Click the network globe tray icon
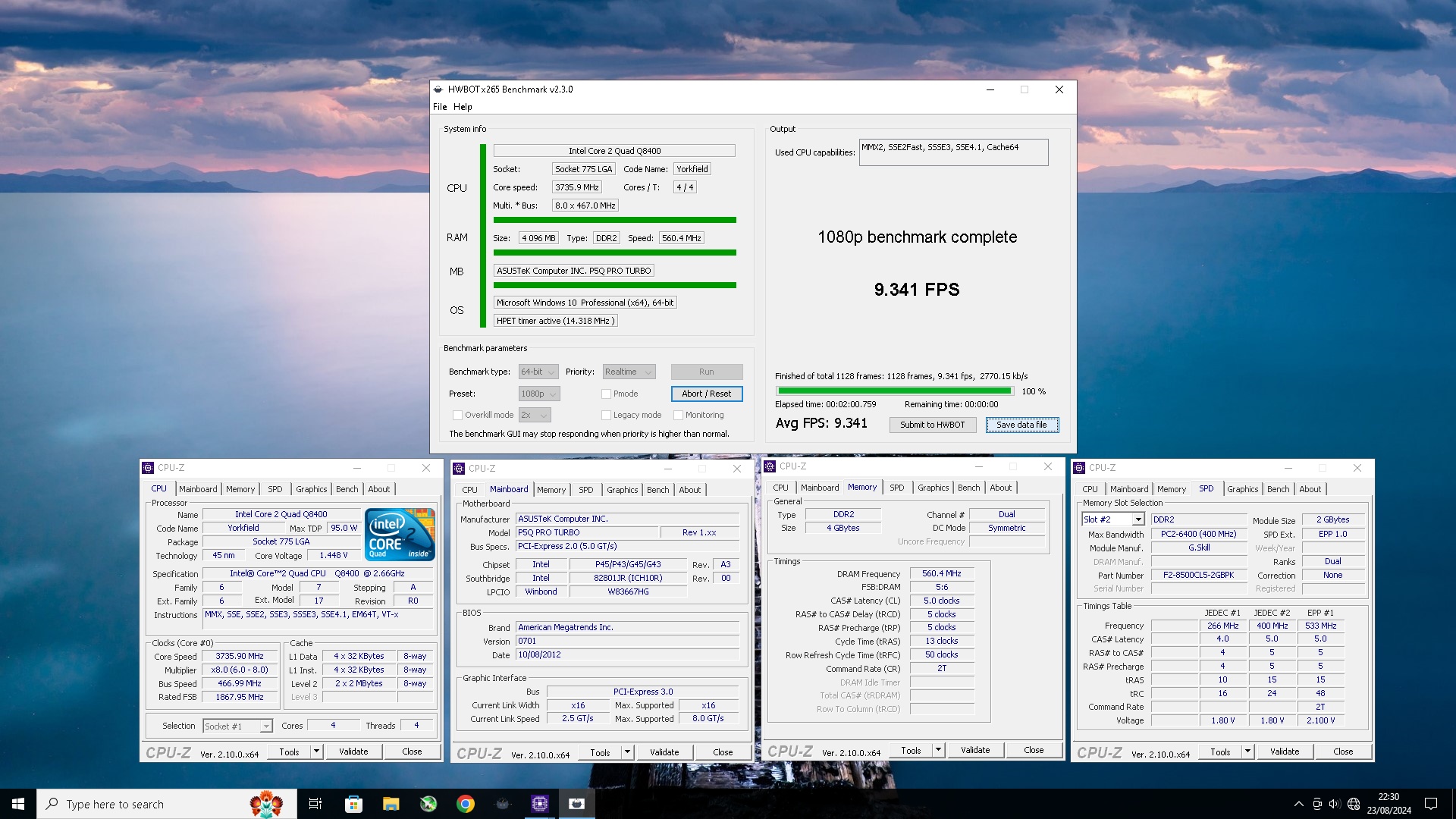 [1354, 804]
